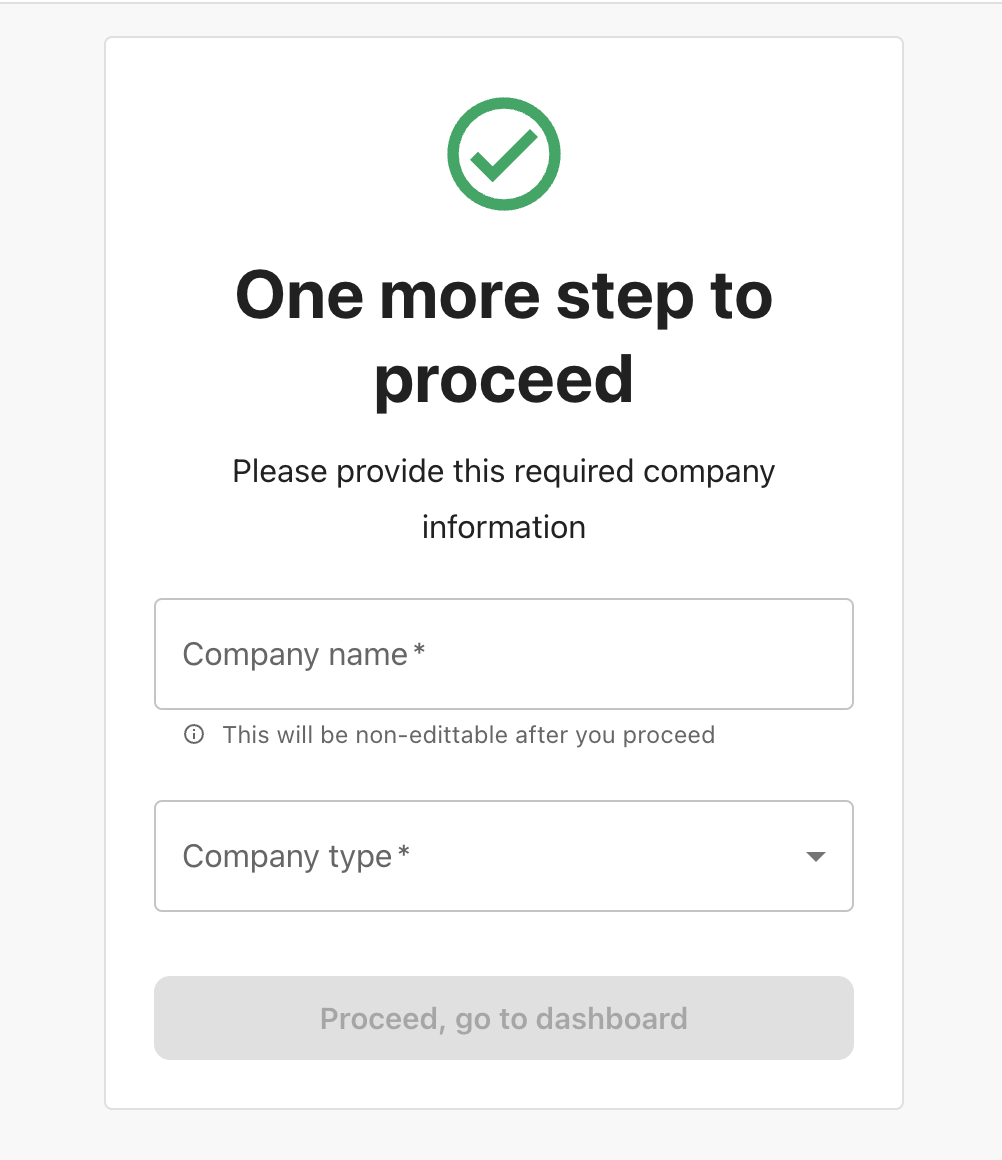
Task: Expand the Company type selection list
Action: (x=503, y=856)
